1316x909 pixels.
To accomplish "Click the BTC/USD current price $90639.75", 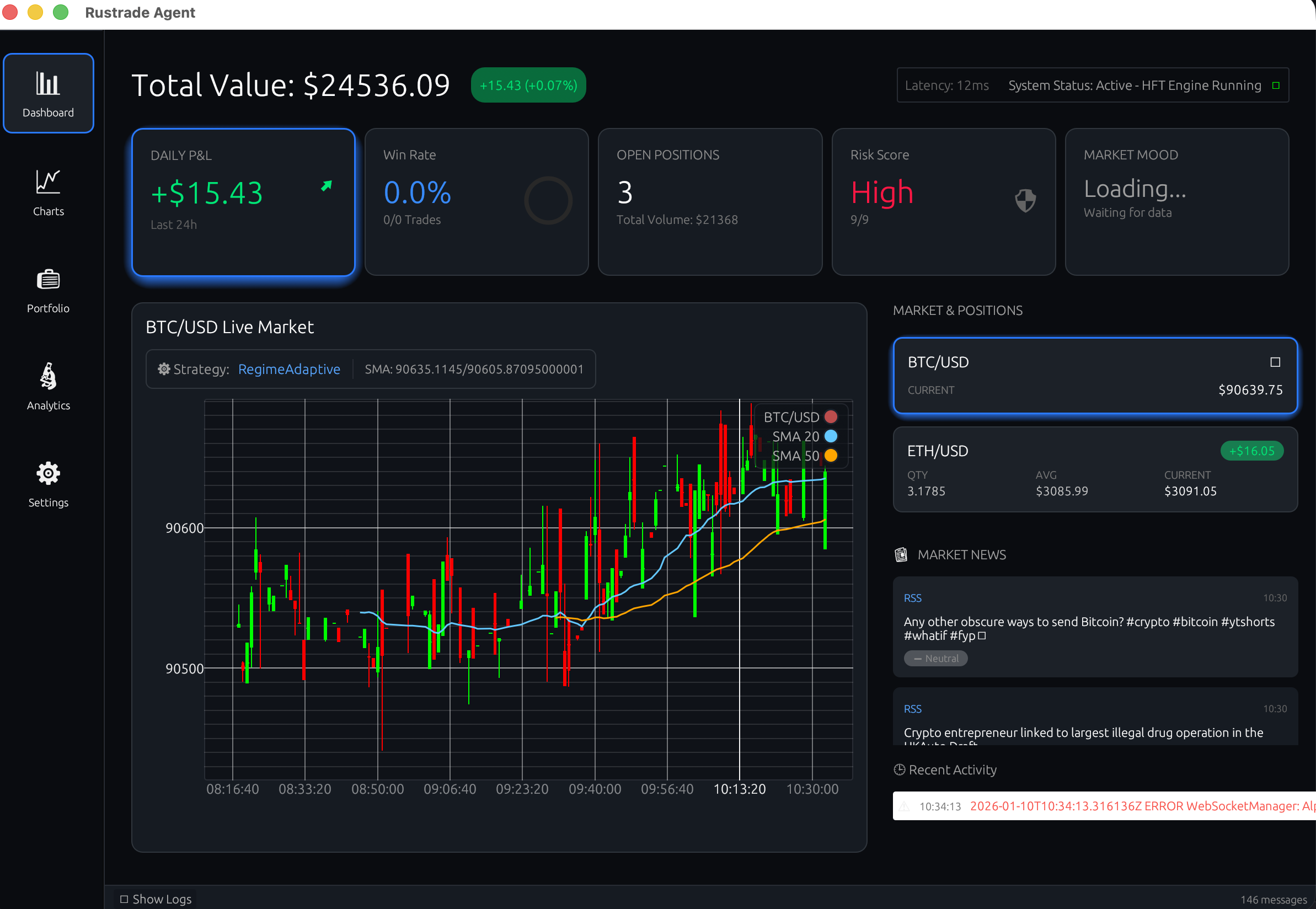I will 1250,390.
